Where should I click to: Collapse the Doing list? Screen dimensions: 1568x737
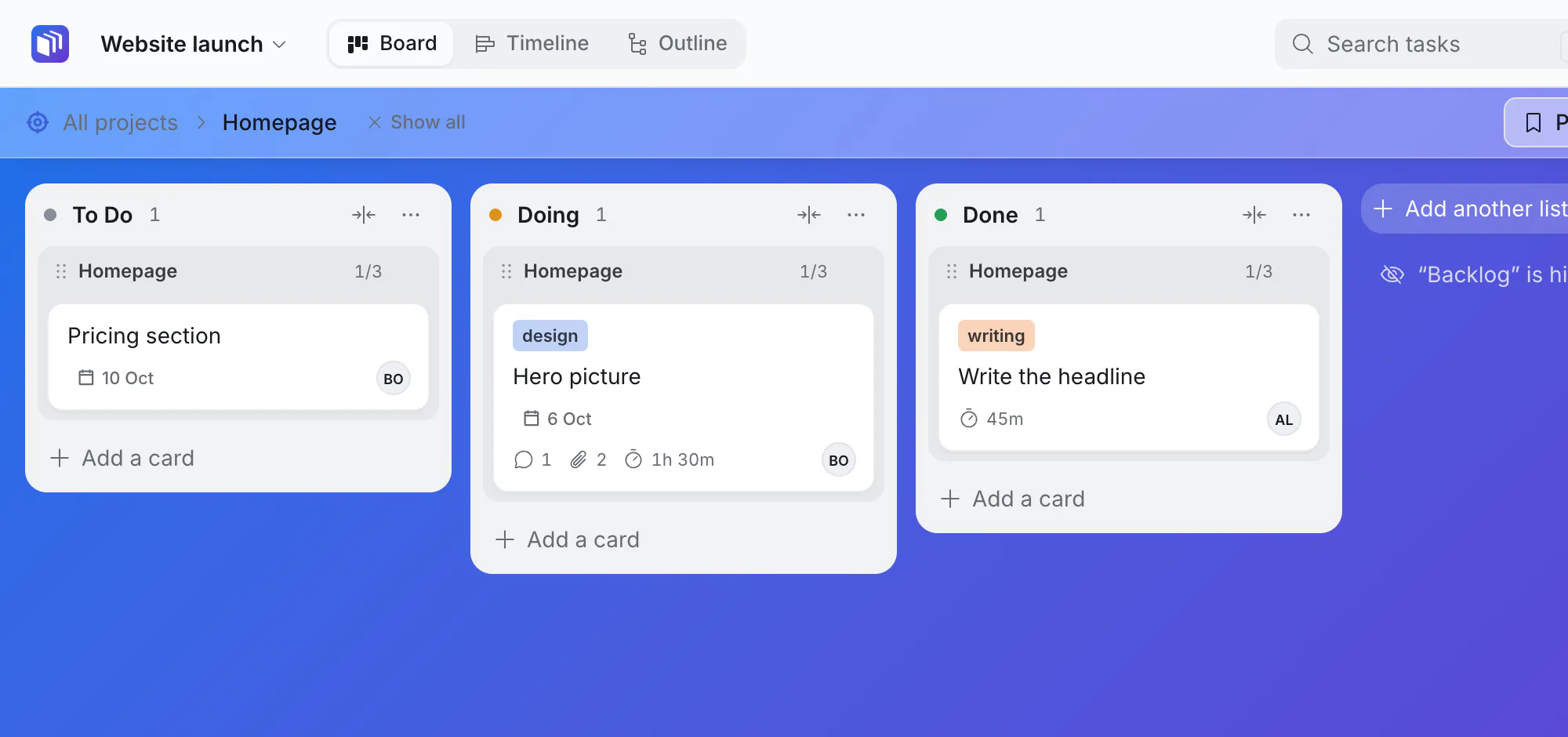pyautogui.click(x=809, y=215)
